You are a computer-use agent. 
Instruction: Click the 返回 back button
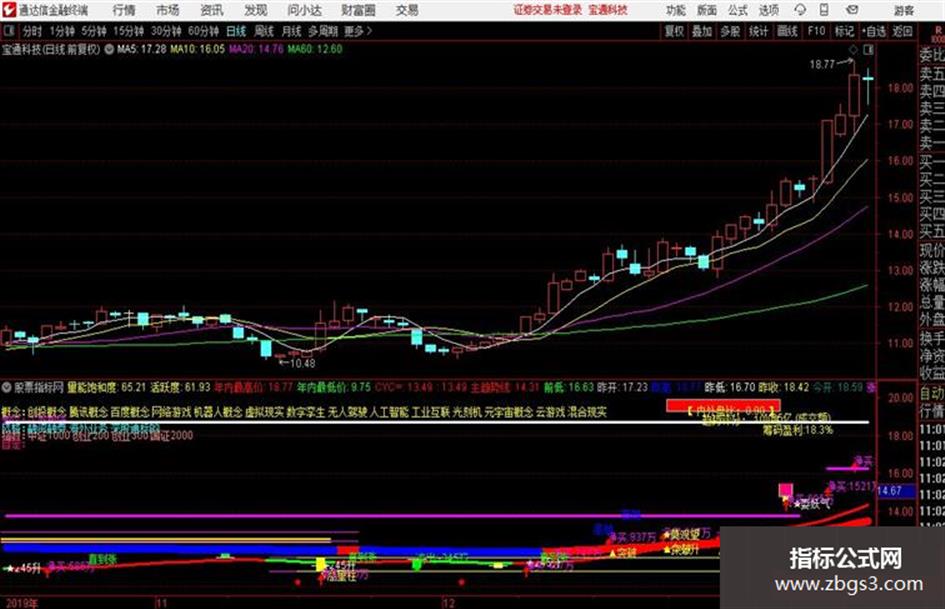click(902, 31)
